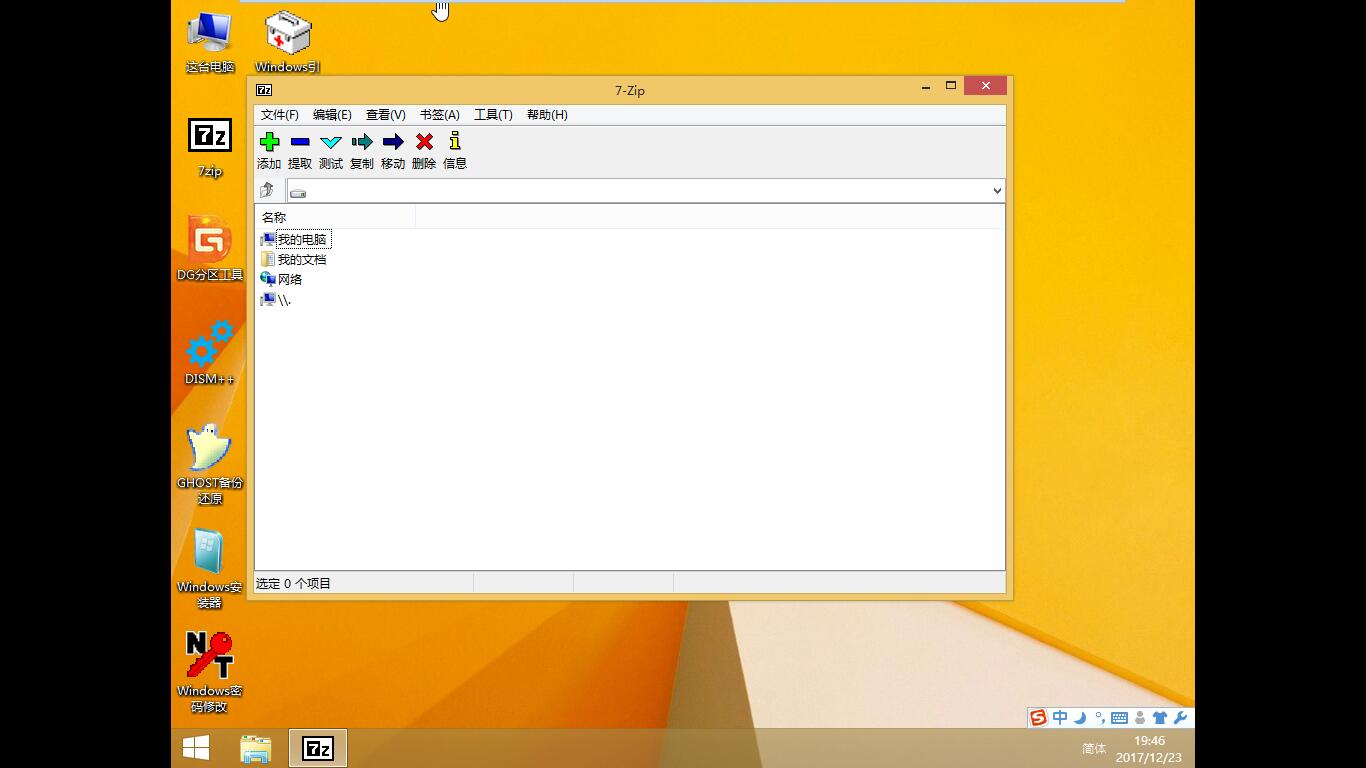Open 这台电脑 desktop icon
The image size is (1366, 768).
(x=210, y=42)
